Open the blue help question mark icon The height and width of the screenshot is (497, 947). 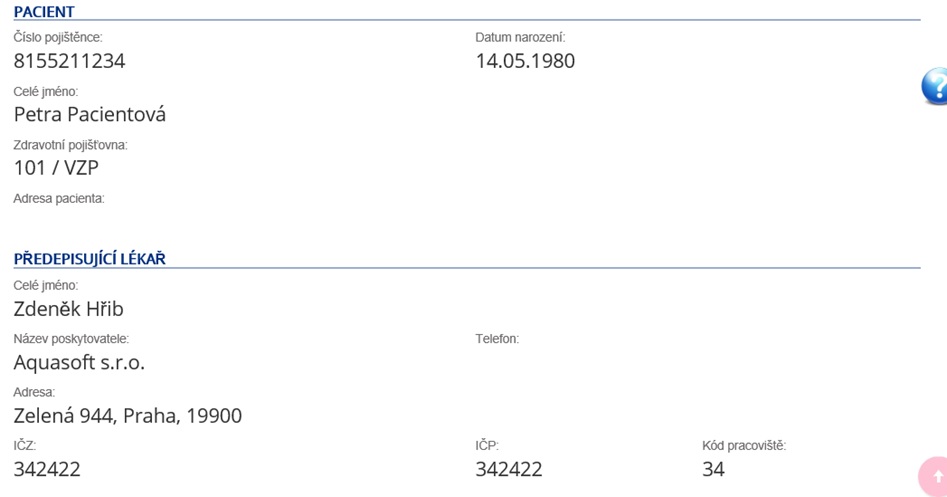point(935,86)
